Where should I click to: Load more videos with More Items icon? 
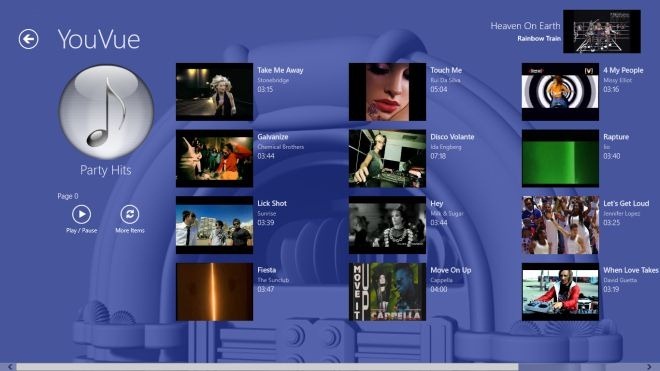pyautogui.click(x=130, y=214)
